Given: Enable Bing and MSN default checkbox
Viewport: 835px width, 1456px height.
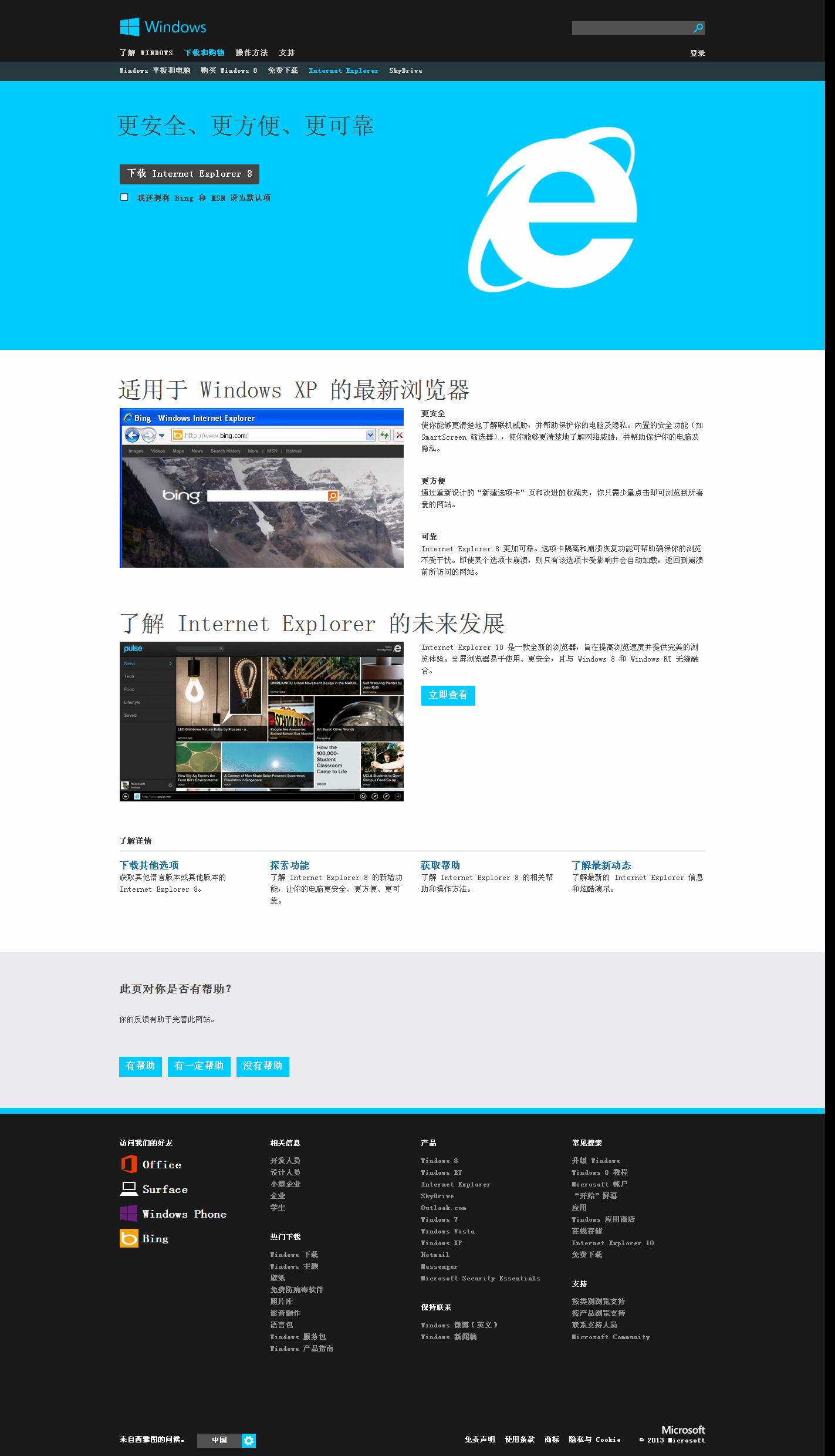Looking at the screenshot, I should [124, 197].
